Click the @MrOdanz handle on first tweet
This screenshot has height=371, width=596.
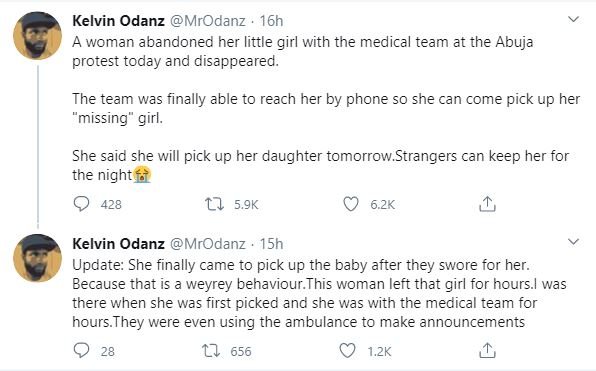point(207,21)
